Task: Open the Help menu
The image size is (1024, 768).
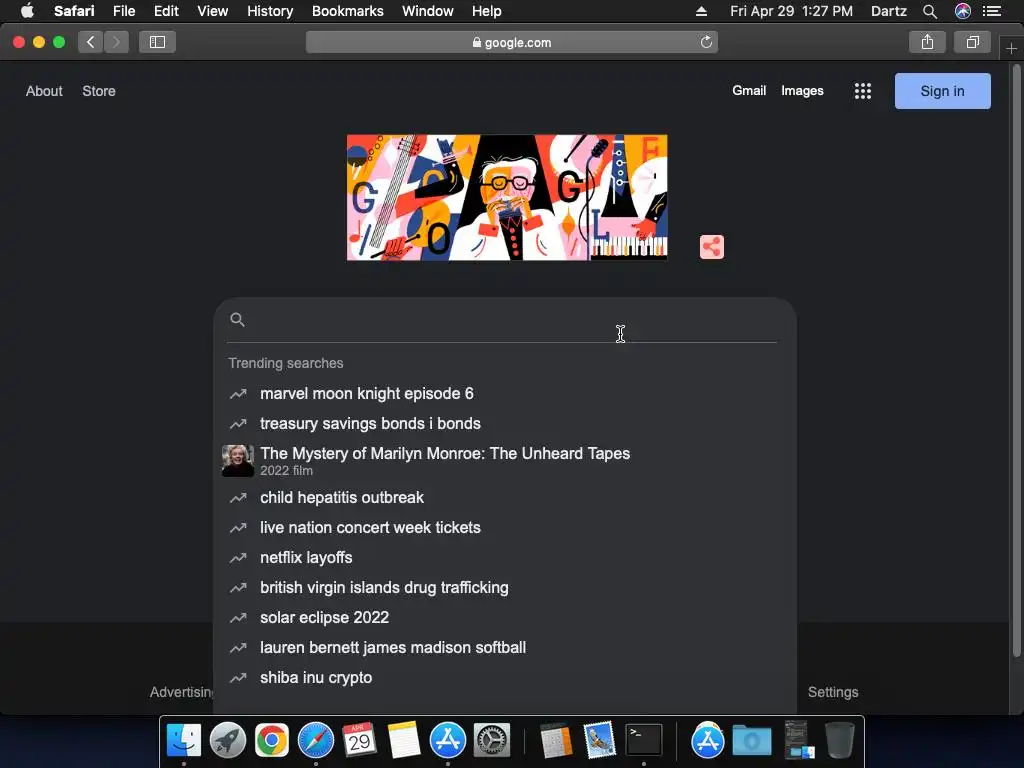Action: (487, 11)
